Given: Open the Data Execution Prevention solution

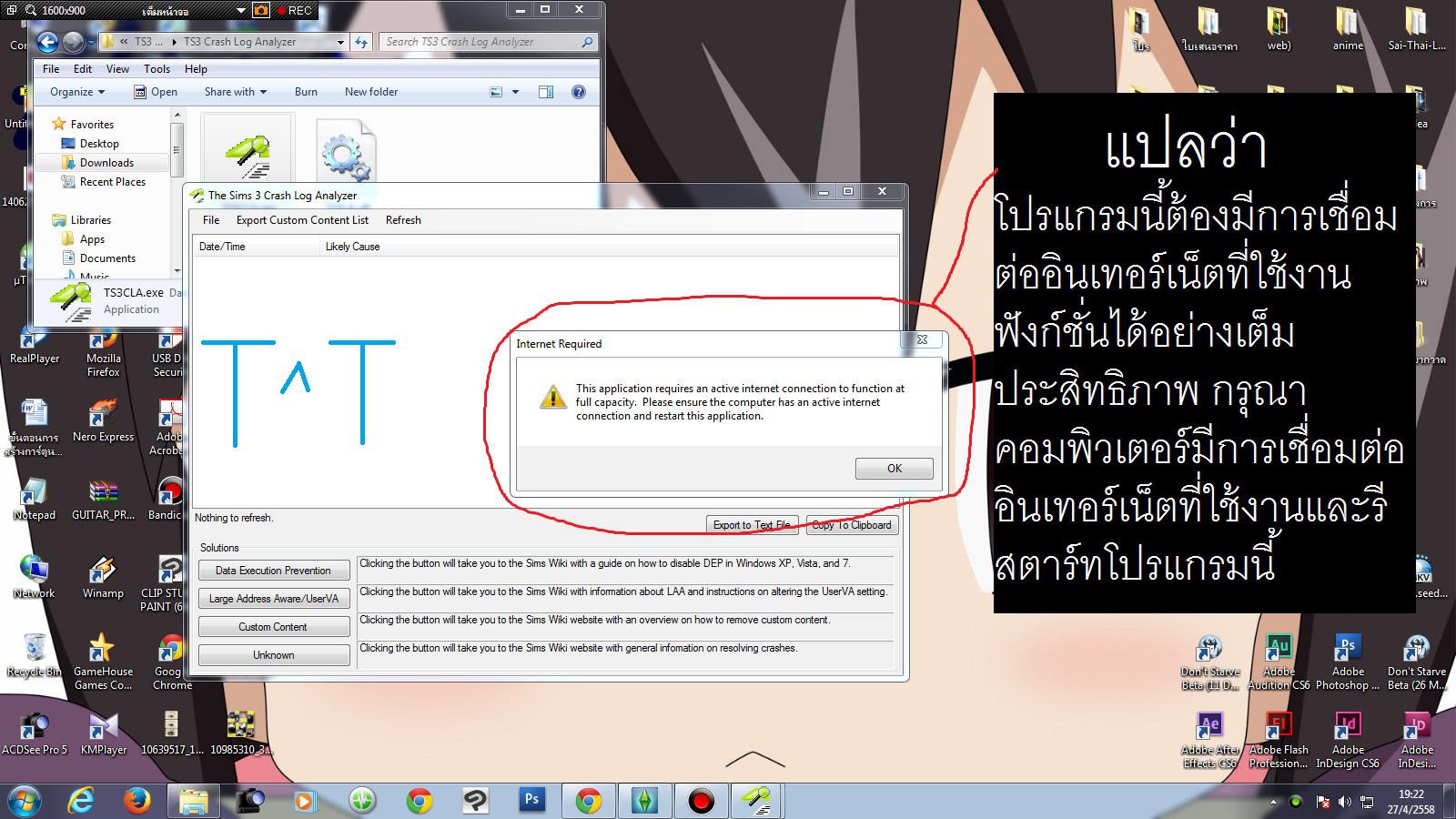Looking at the screenshot, I should (x=274, y=571).
